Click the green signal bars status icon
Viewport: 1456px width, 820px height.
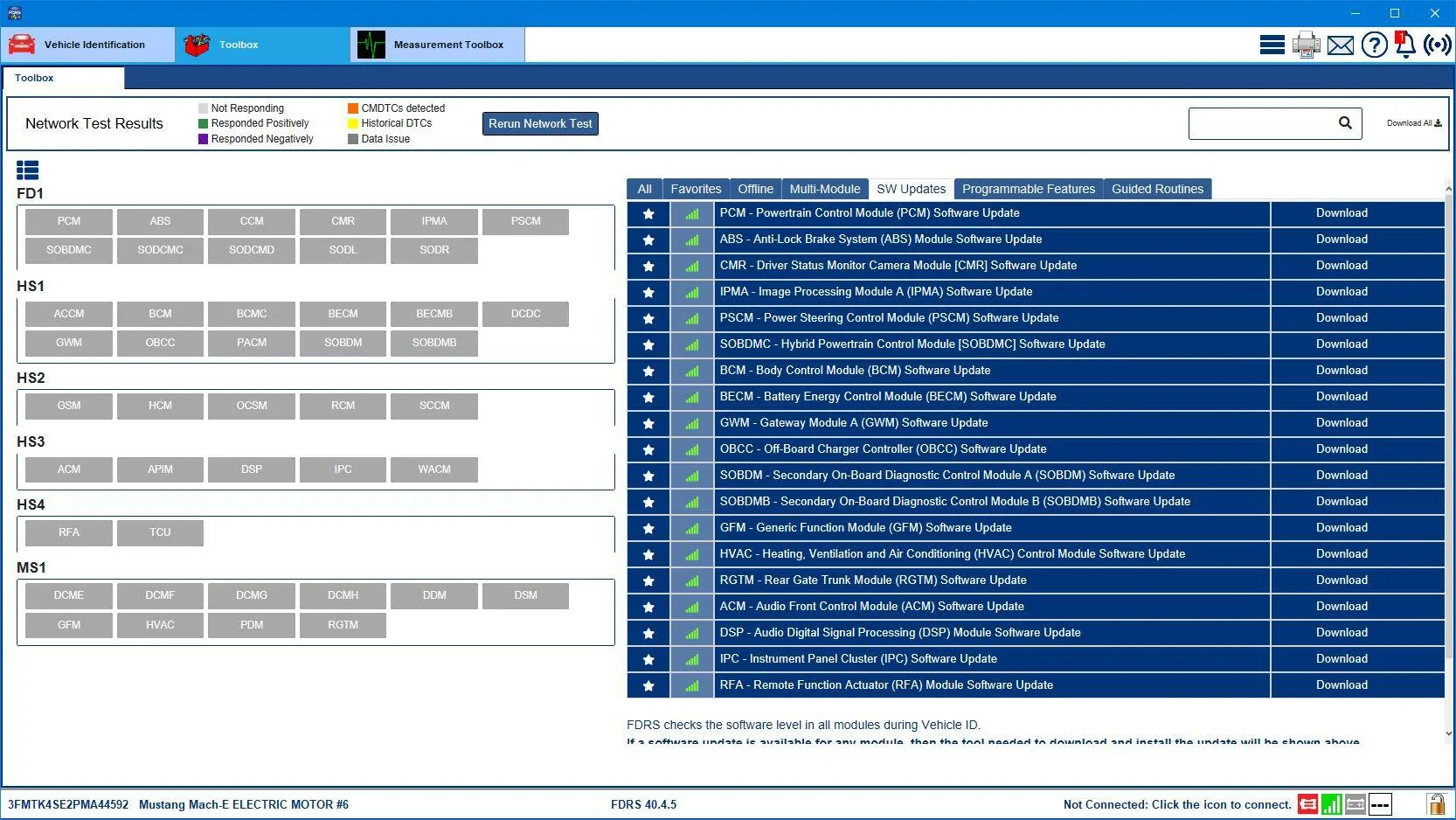coord(1331,804)
